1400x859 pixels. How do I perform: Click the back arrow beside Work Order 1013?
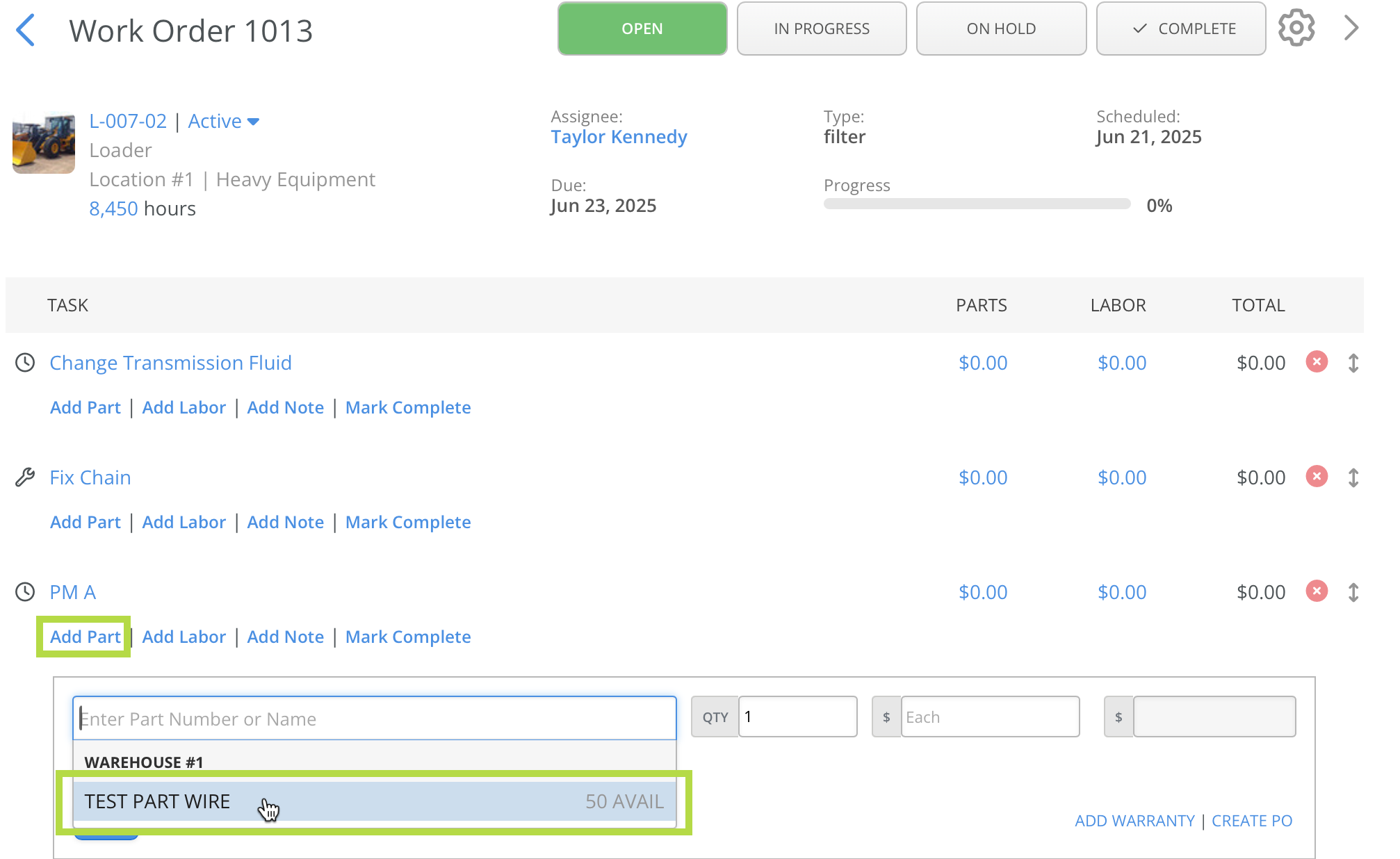(26, 31)
